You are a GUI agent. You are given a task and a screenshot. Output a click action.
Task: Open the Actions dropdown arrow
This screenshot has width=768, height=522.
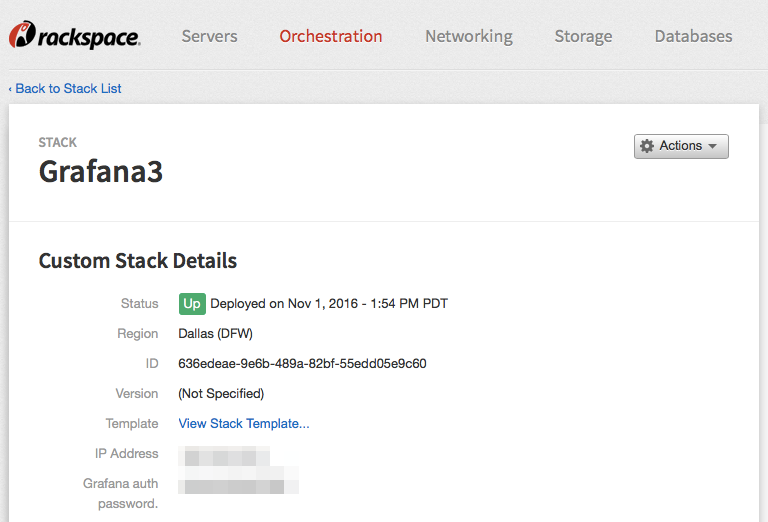tap(713, 146)
